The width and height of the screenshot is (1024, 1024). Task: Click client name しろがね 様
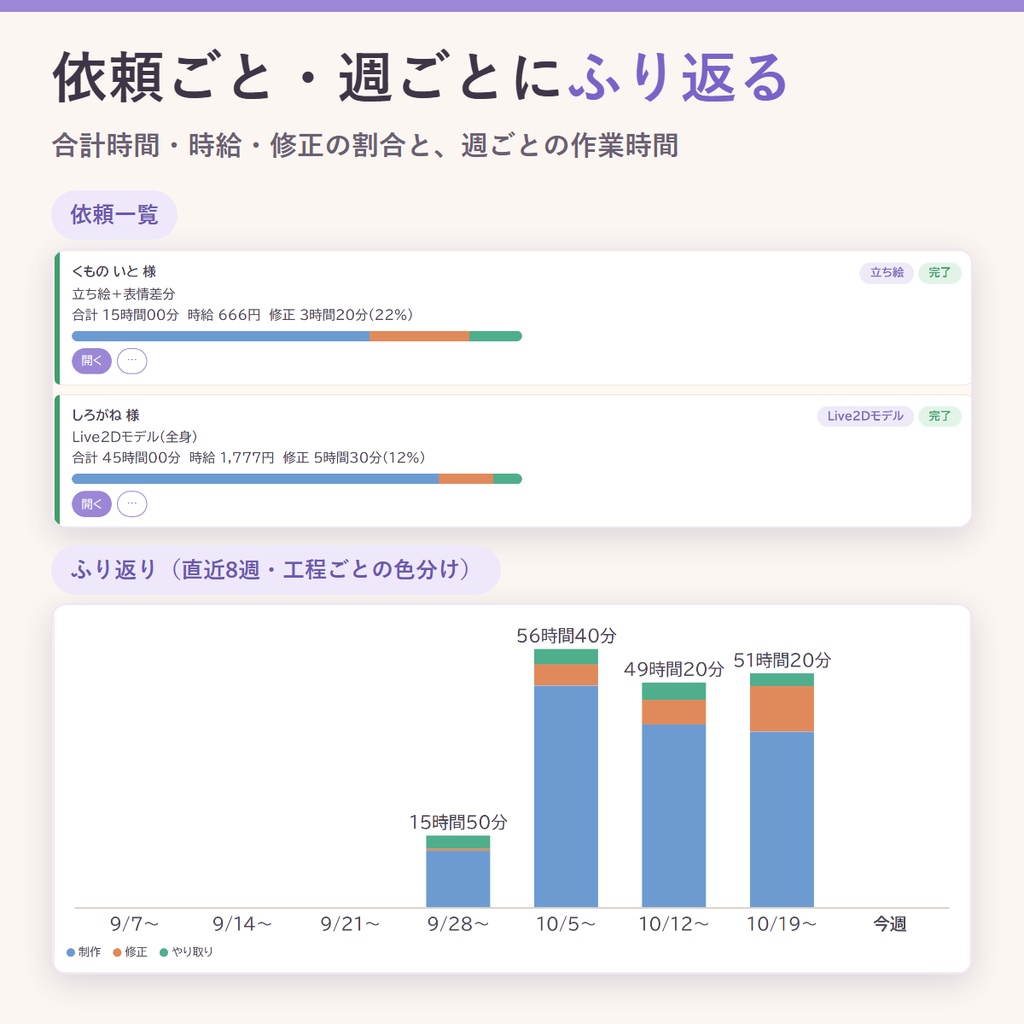tap(106, 415)
